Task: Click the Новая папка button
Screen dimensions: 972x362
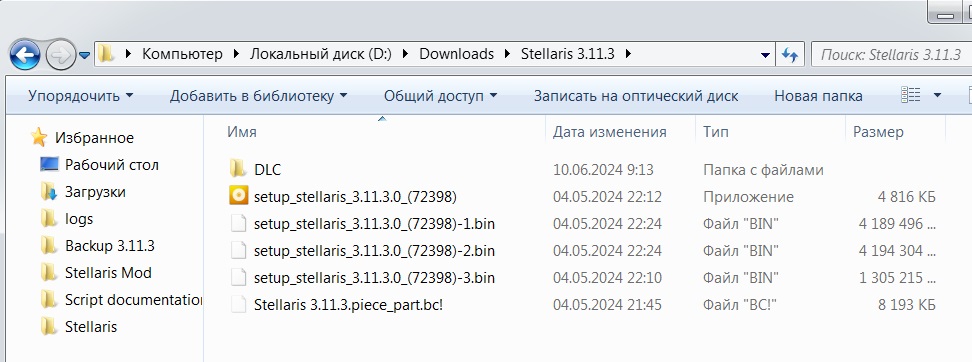Action: click(x=818, y=96)
